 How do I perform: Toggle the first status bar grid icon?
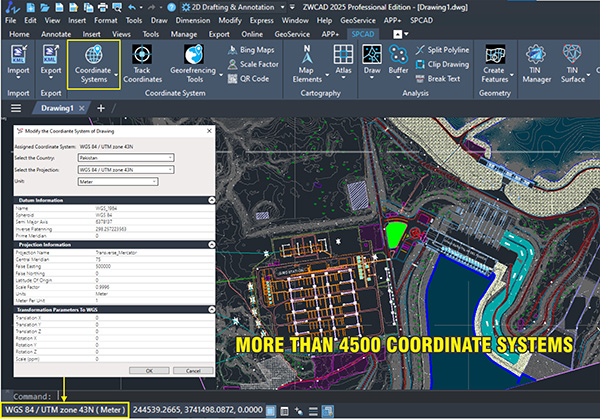[x=270, y=409]
